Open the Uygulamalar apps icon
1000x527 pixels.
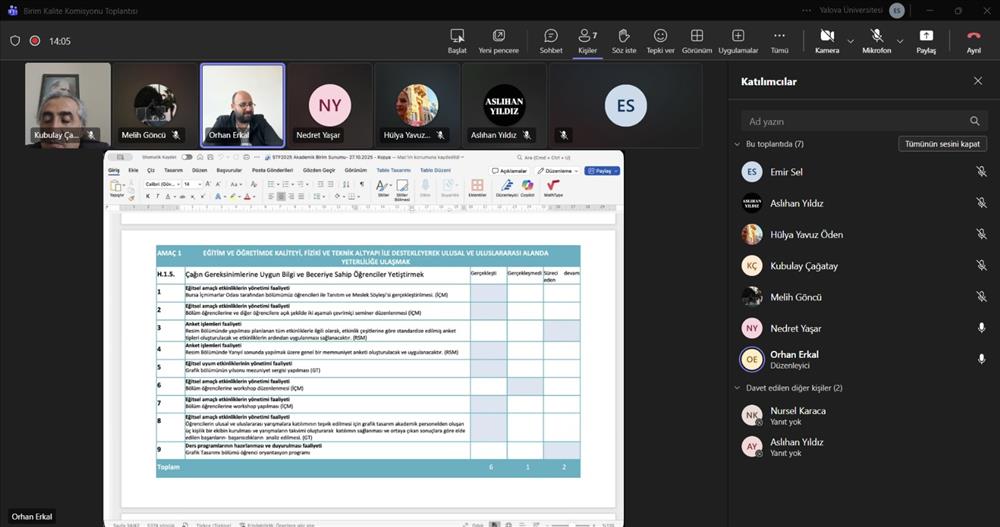click(738, 36)
